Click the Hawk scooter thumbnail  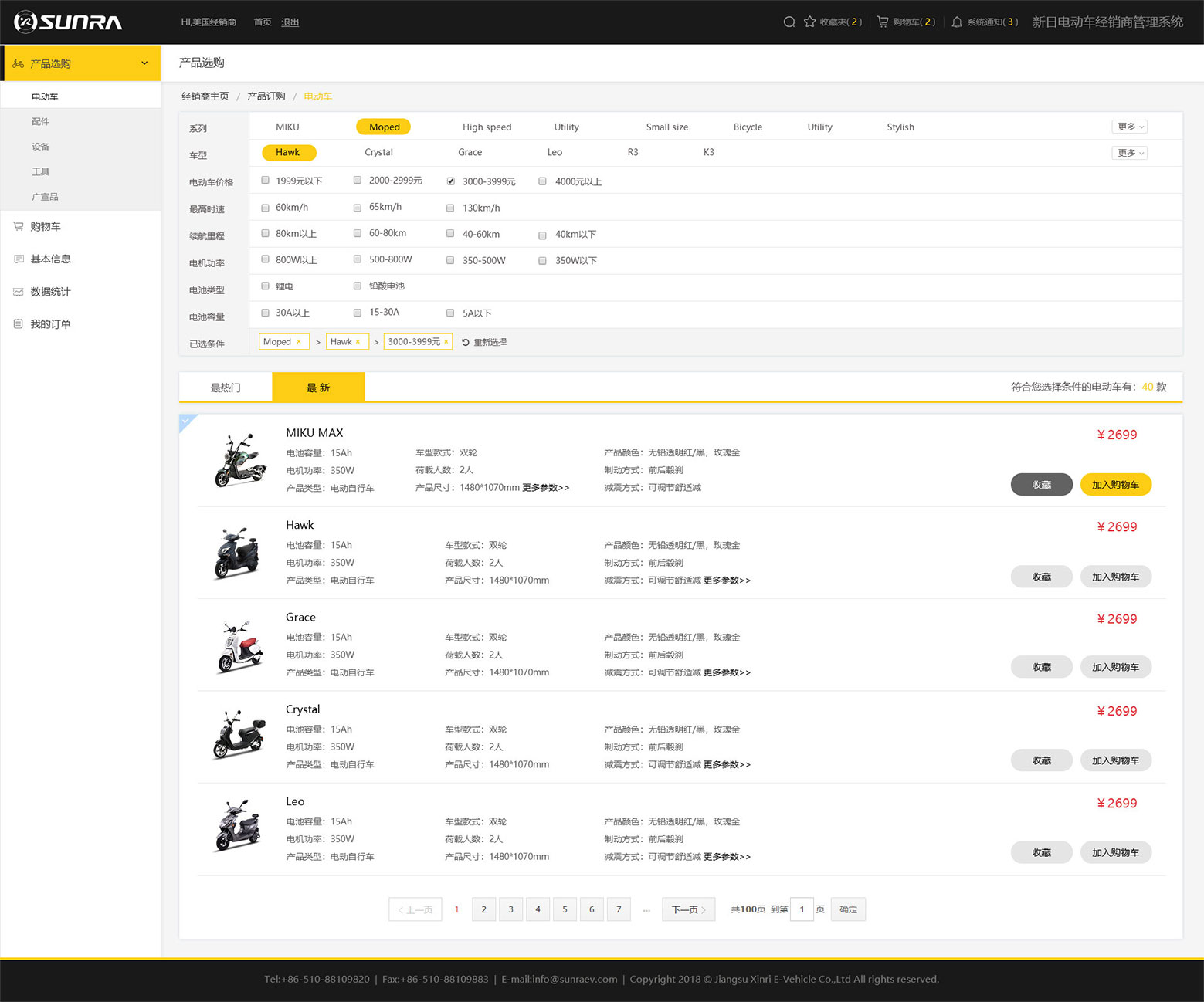(x=238, y=553)
